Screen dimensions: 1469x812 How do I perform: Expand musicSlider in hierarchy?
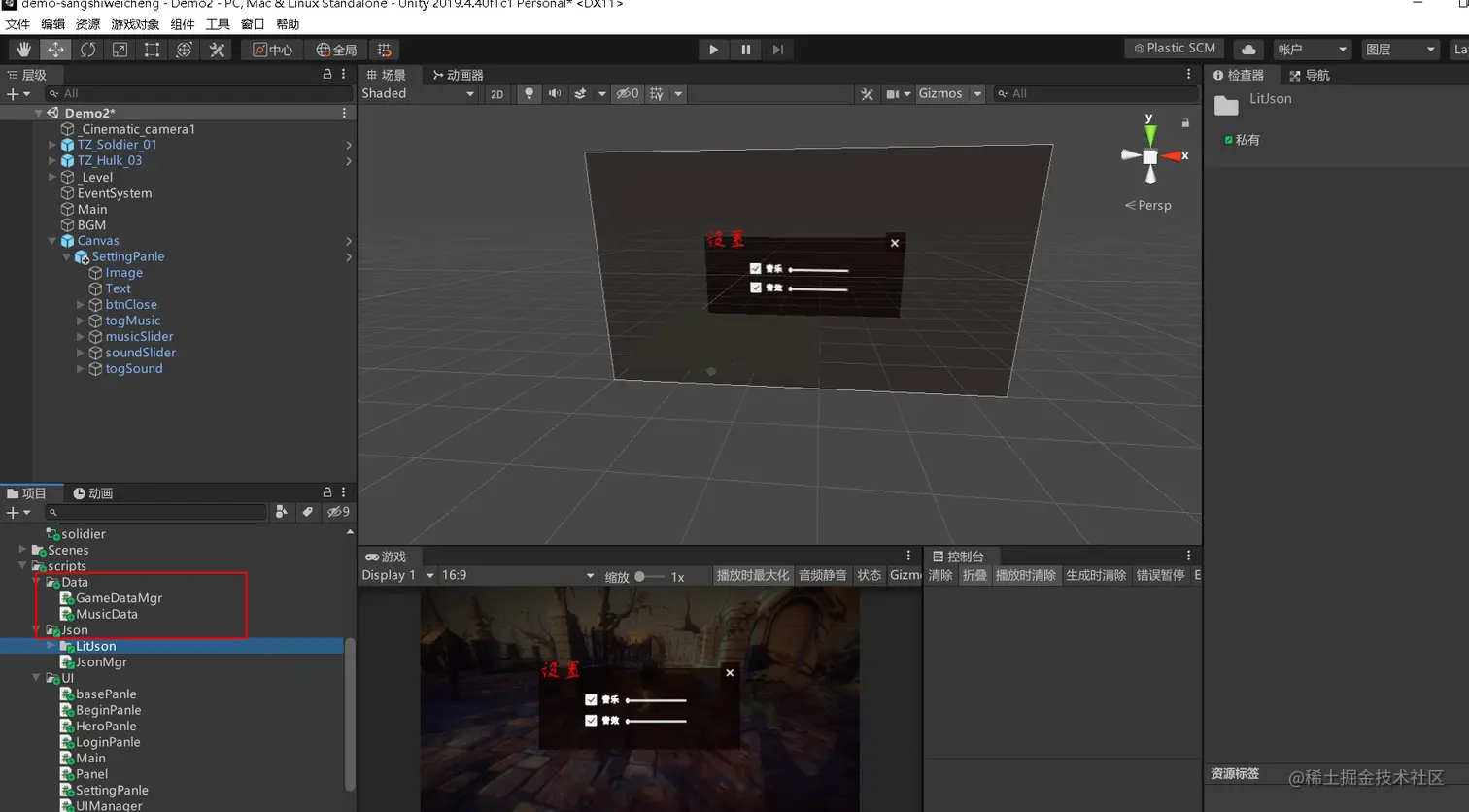(x=81, y=337)
